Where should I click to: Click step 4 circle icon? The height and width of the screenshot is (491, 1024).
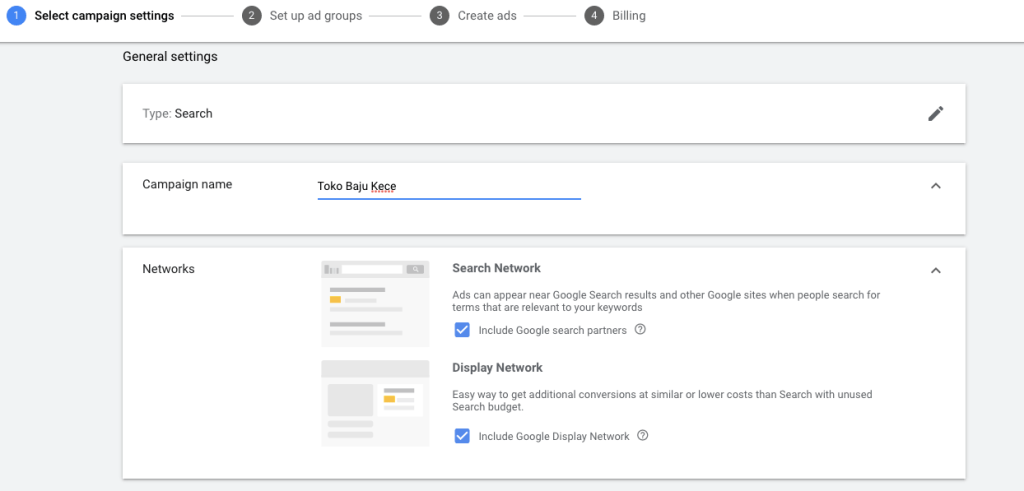pos(594,16)
